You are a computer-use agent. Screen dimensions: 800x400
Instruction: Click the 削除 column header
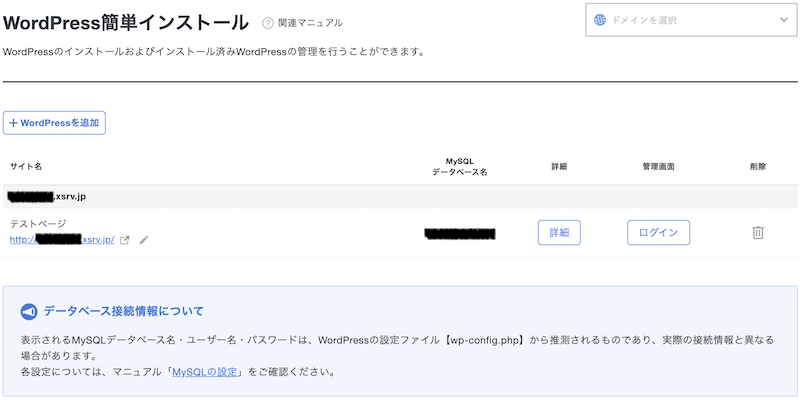tap(758, 167)
